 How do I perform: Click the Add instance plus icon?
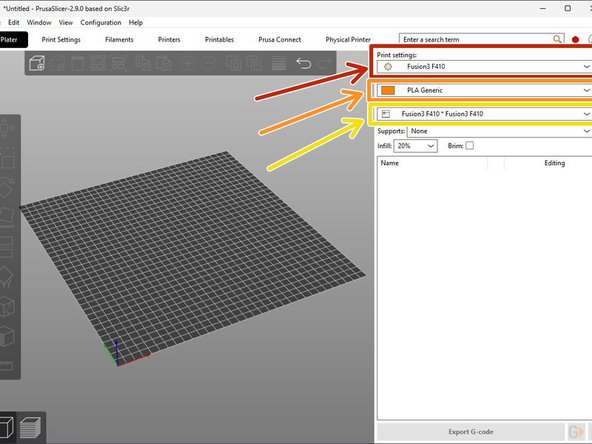coord(188,63)
